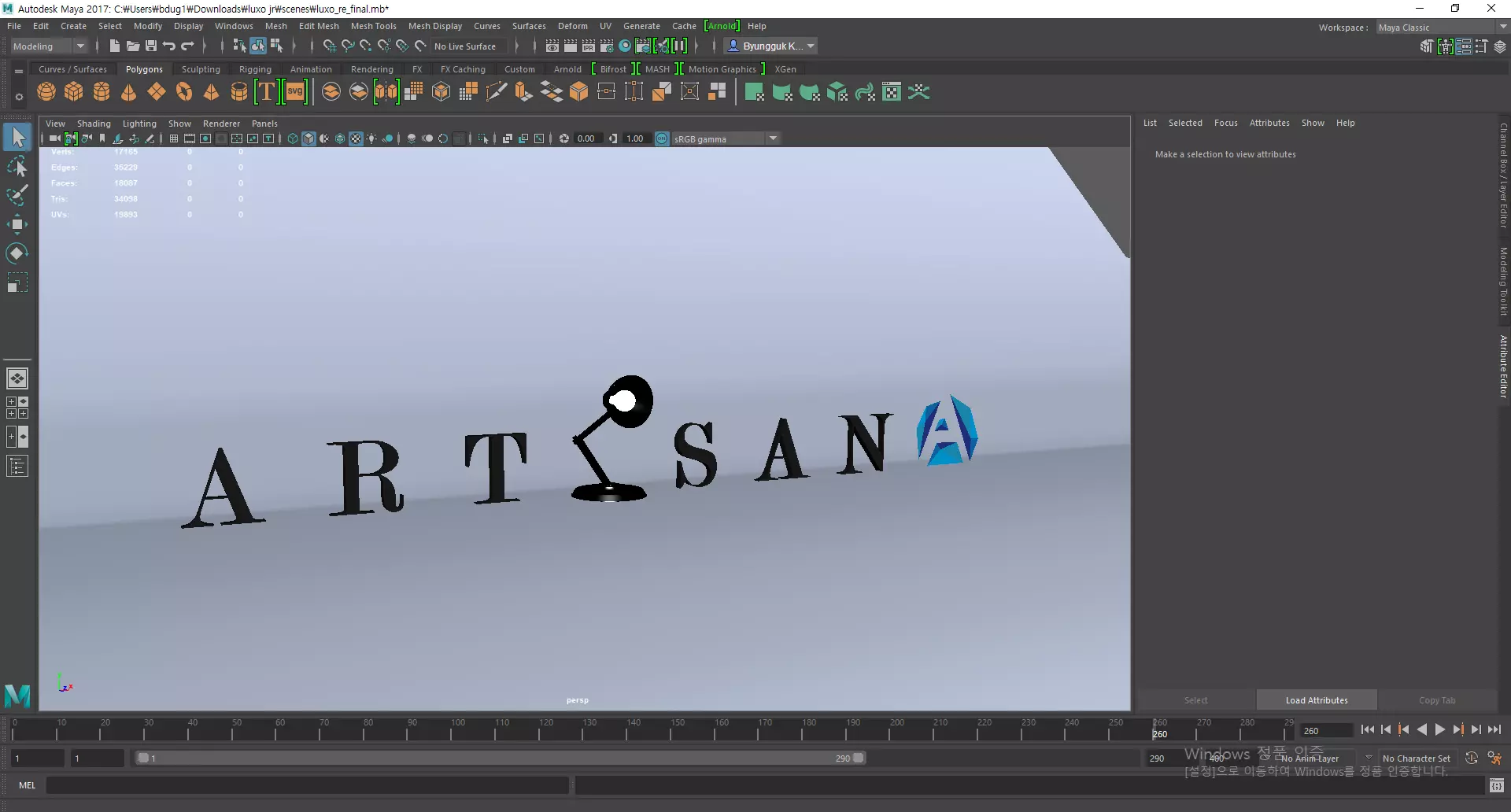Click the Multi-Cut knife tool icon
The height and width of the screenshot is (812, 1511).
pyautogui.click(x=497, y=92)
